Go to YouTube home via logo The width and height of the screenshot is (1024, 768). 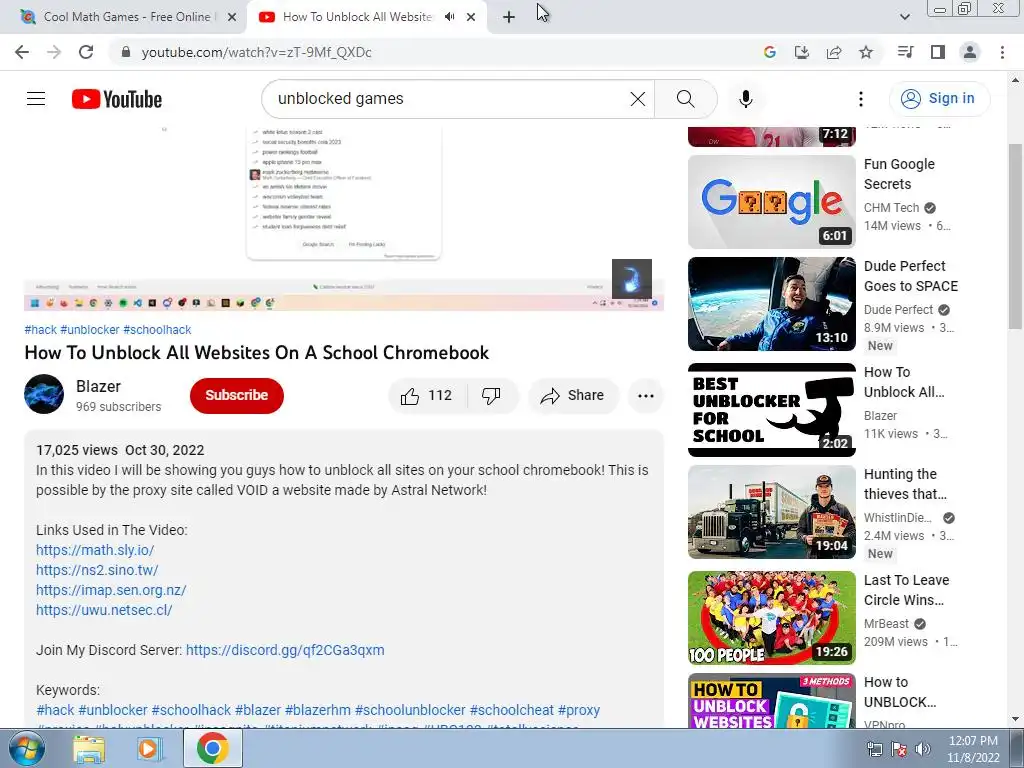(x=117, y=99)
